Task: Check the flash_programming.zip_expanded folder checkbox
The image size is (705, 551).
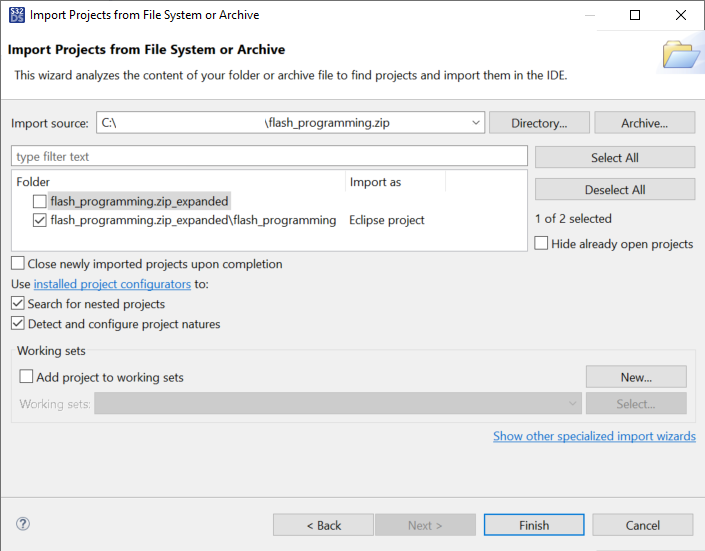Action: pos(39,201)
